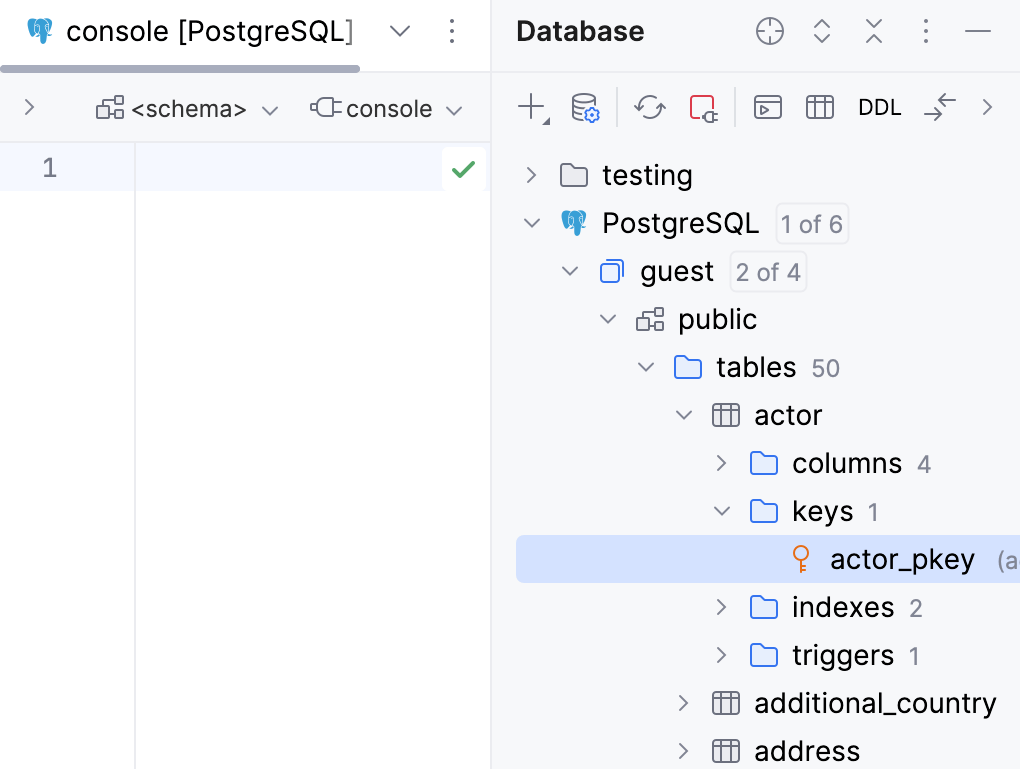Collapse all tree nodes with the collapse icon
1020x769 pixels.
[873, 31]
